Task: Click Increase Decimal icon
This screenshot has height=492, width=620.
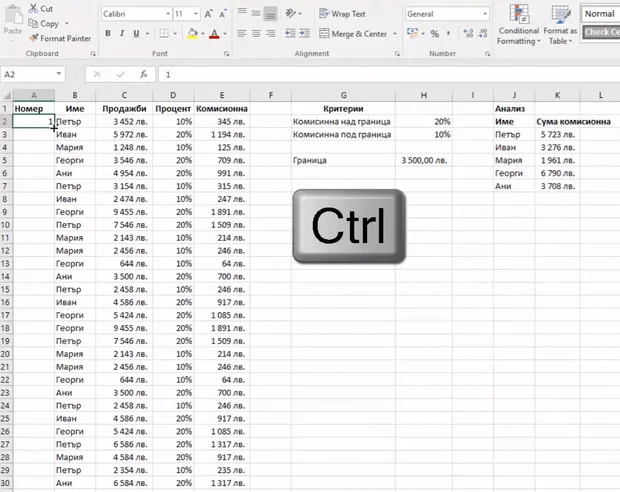Action: [468, 34]
